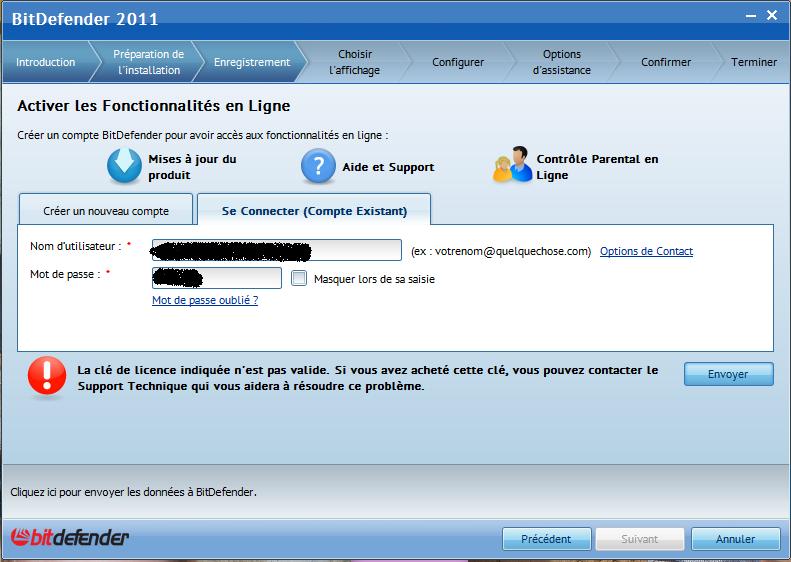This screenshot has width=791, height=562.
Task: Click the Mises à jour du produit download icon
Action: tap(124, 166)
